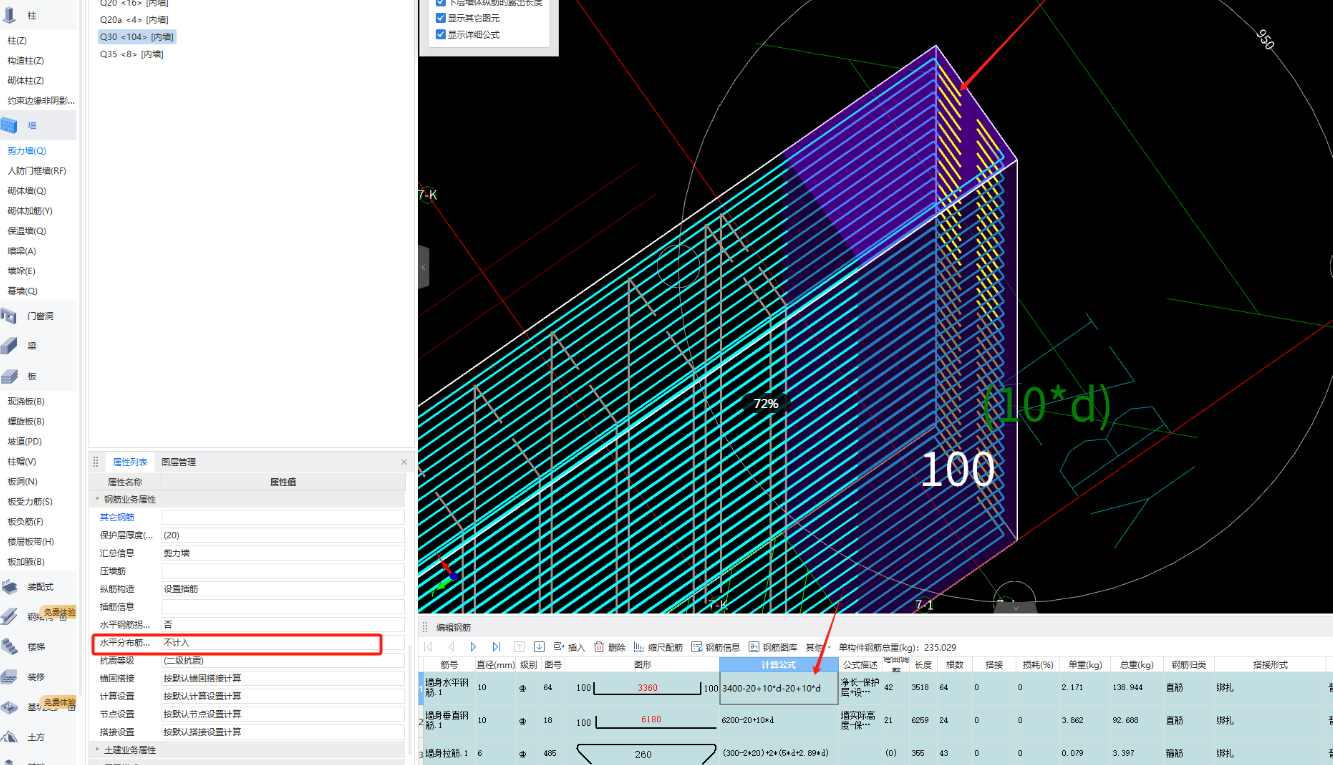Open the 墙 (wall) category icon
The width and height of the screenshot is (1333, 765).
[10, 125]
